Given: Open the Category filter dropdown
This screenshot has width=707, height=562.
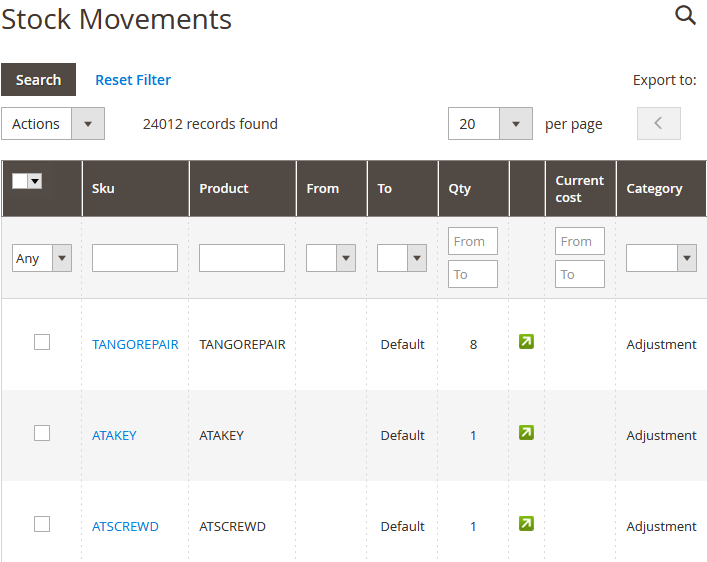Looking at the screenshot, I should [x=661, y=258].
